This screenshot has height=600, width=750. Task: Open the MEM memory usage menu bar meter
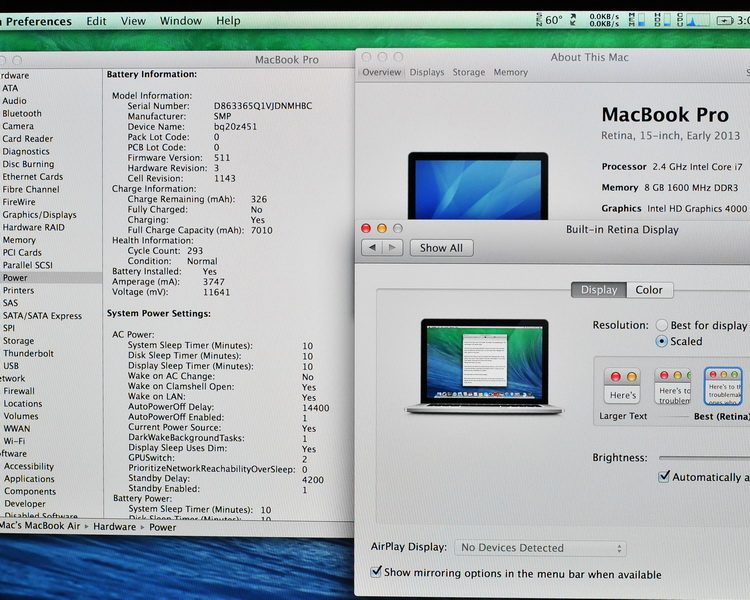[636, 20]
